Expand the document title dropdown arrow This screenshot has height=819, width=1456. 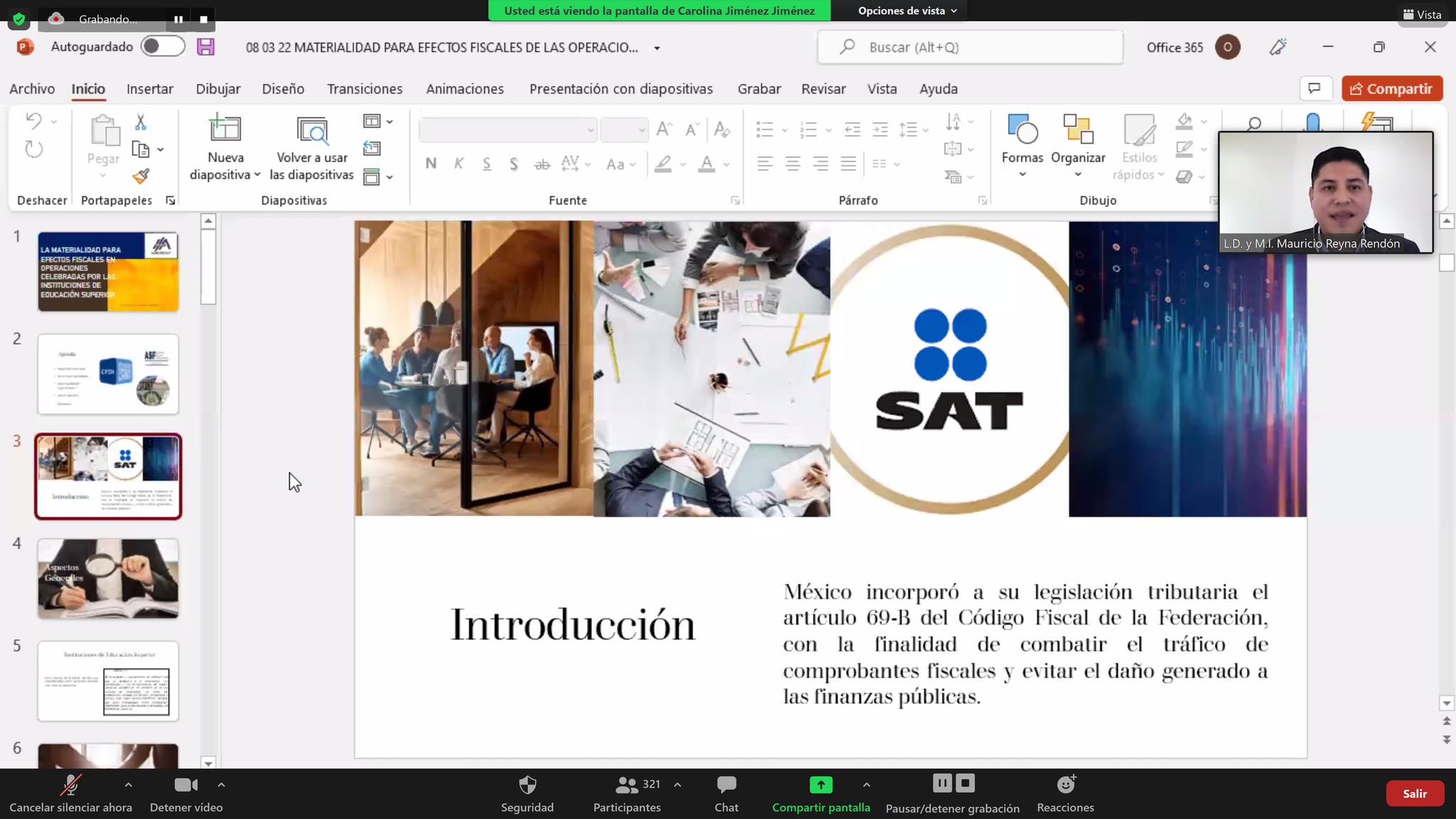pyautogui.click(x=657, y=48)
